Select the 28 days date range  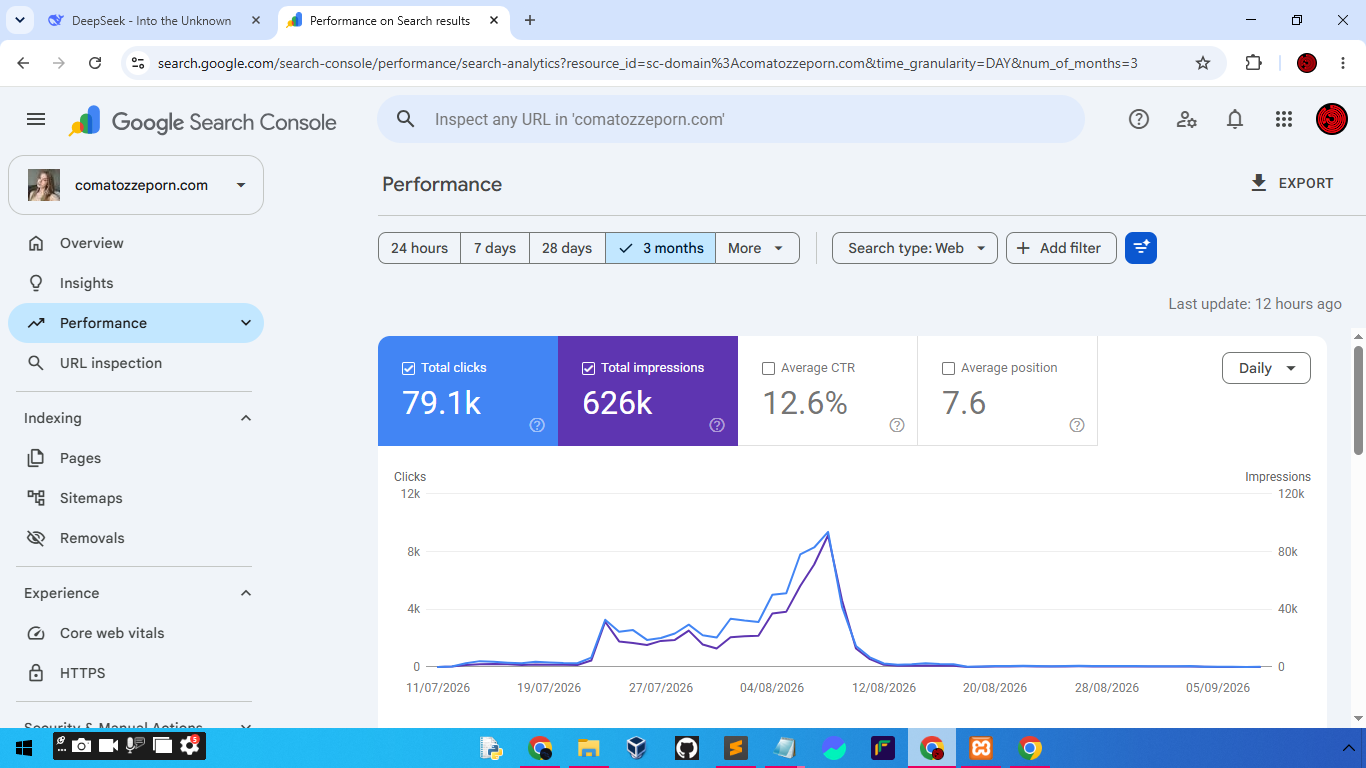tap(567, 248)
